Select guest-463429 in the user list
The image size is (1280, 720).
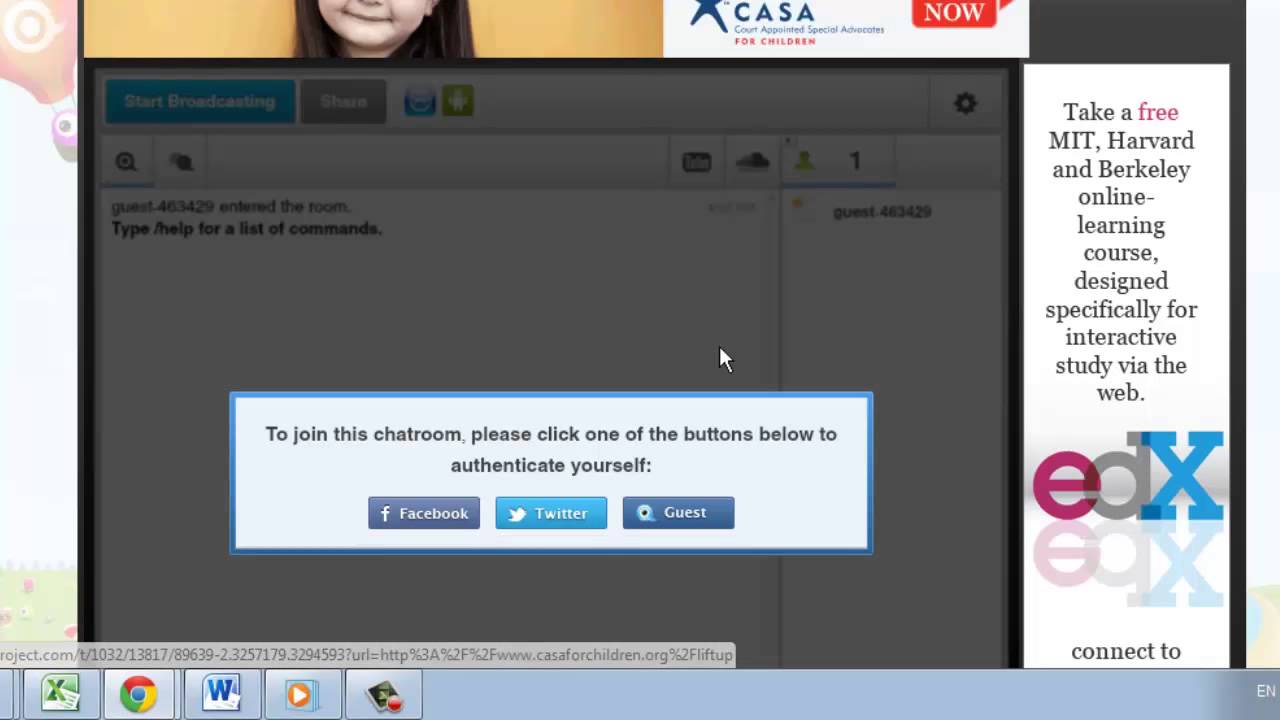coord(882,212)
